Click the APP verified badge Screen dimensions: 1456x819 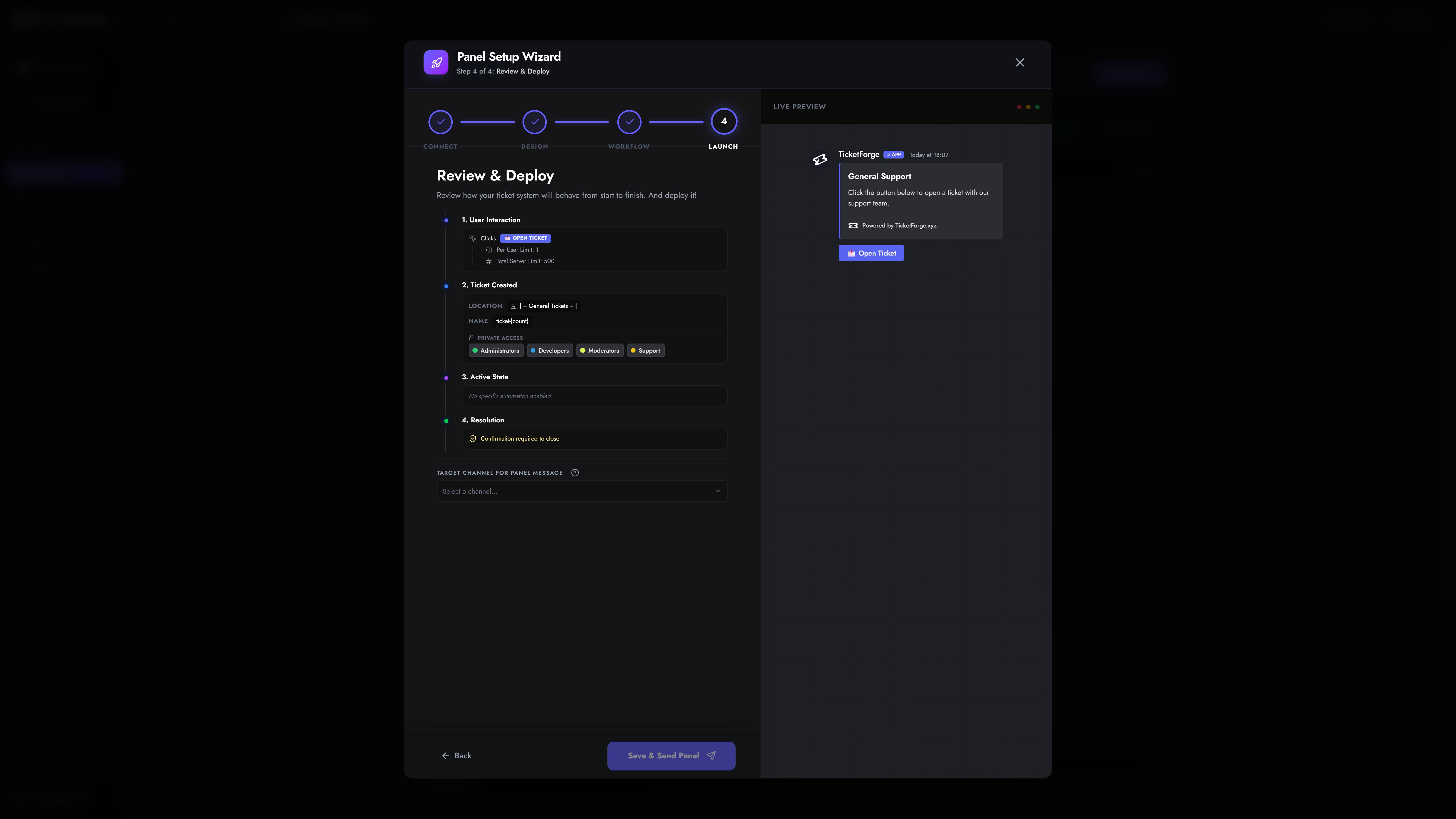(x=894, y=155)
